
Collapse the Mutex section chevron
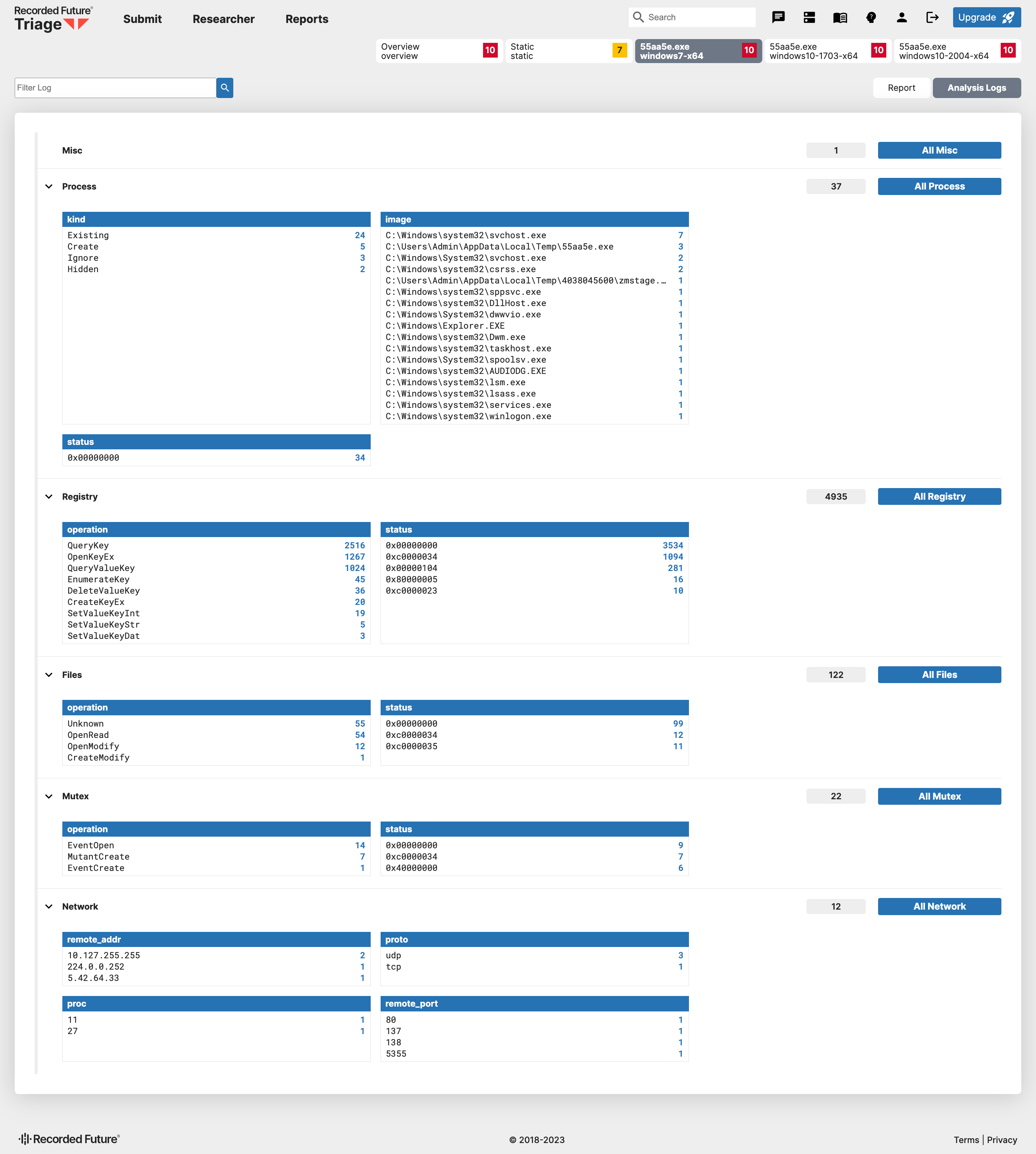[49, 796]
